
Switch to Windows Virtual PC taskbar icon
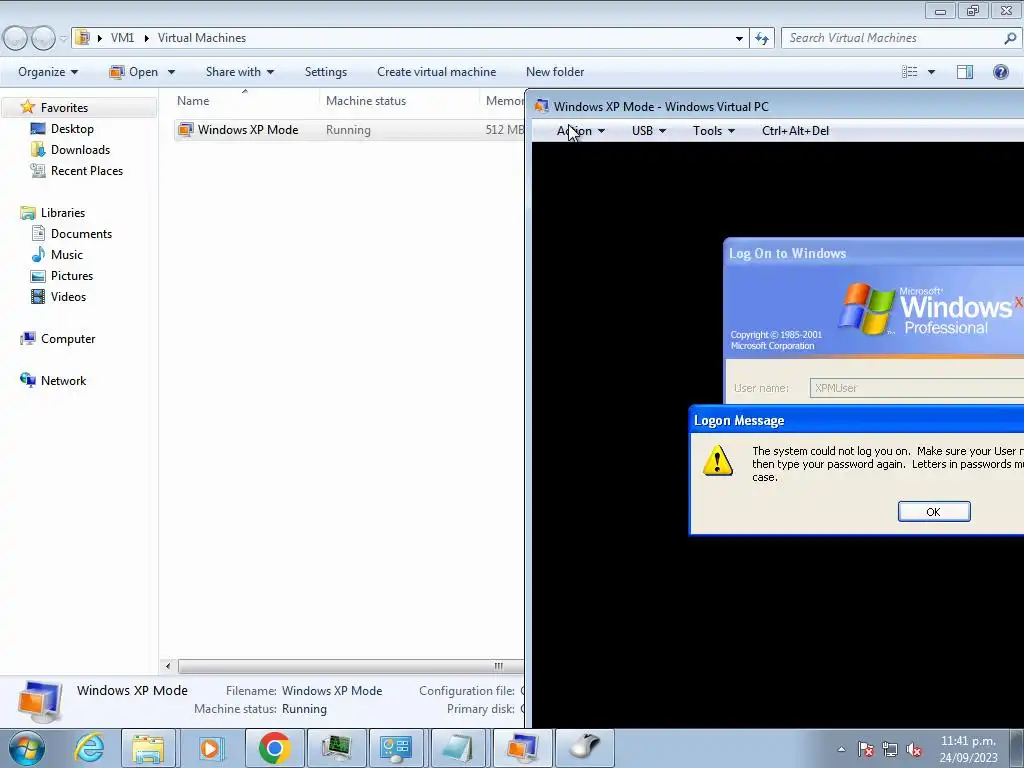pyautogui.click(x=521, y=748)
